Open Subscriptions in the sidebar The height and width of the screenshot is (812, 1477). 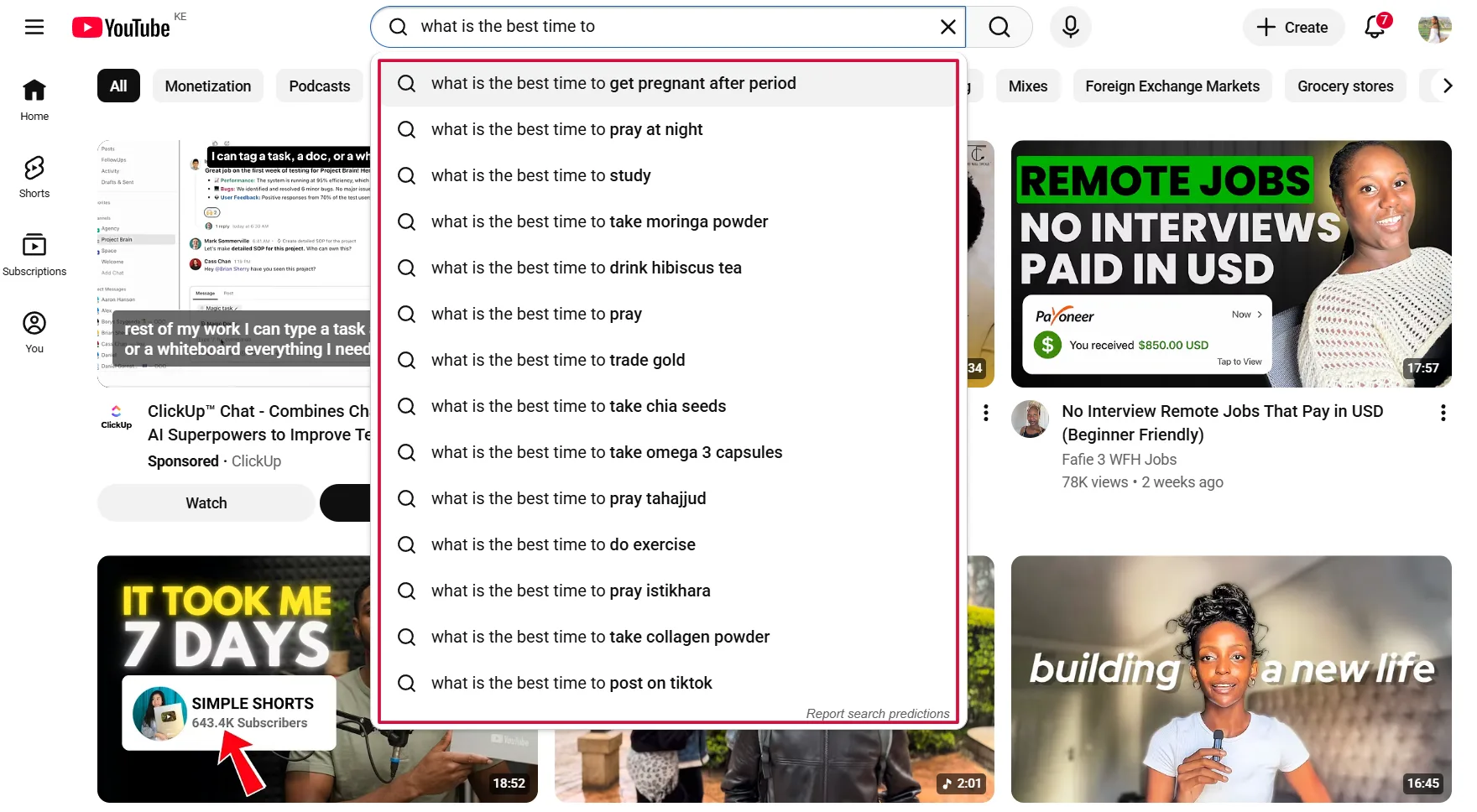(x=34, y=255)
